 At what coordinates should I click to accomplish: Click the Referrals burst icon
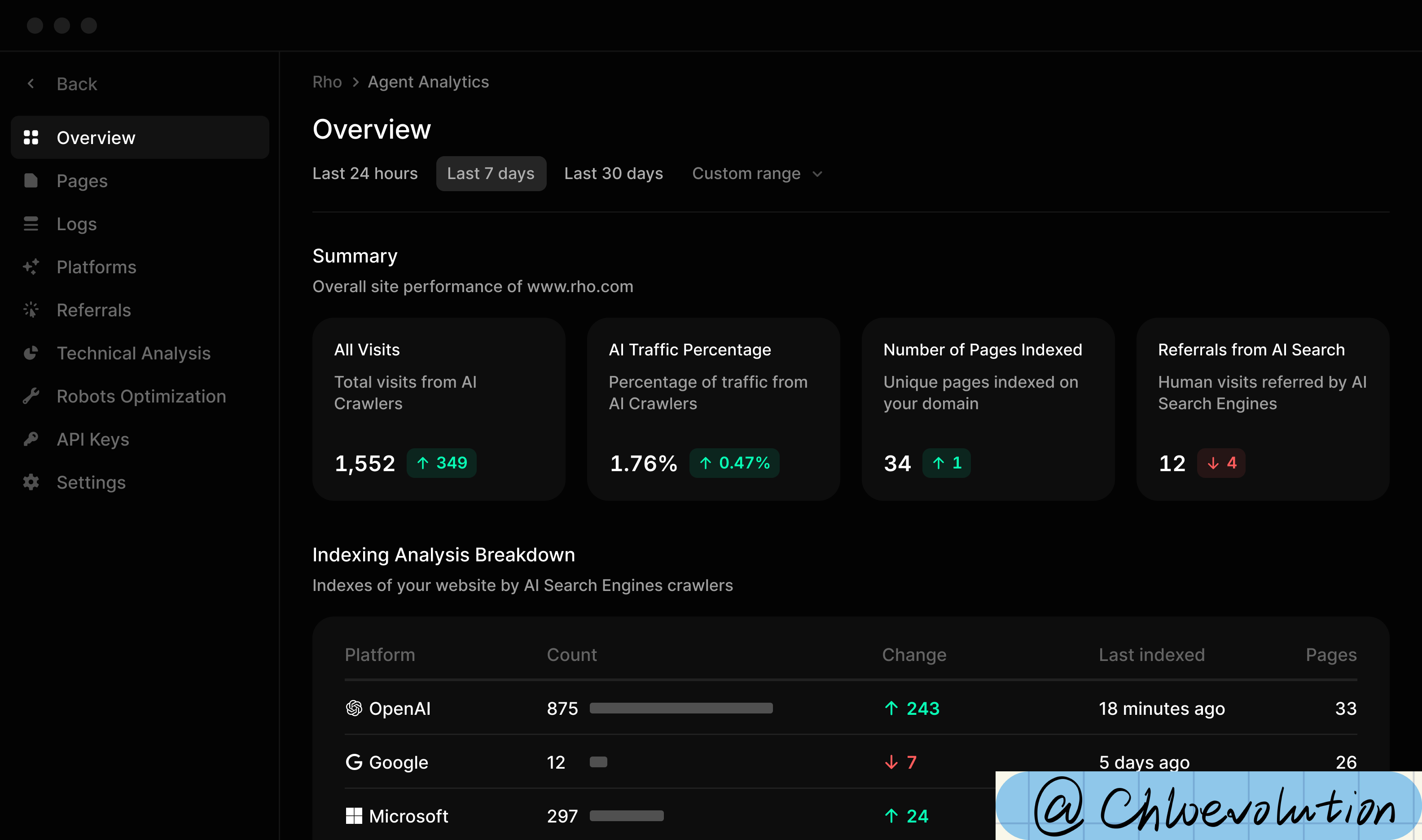click(x=31, y=310)
